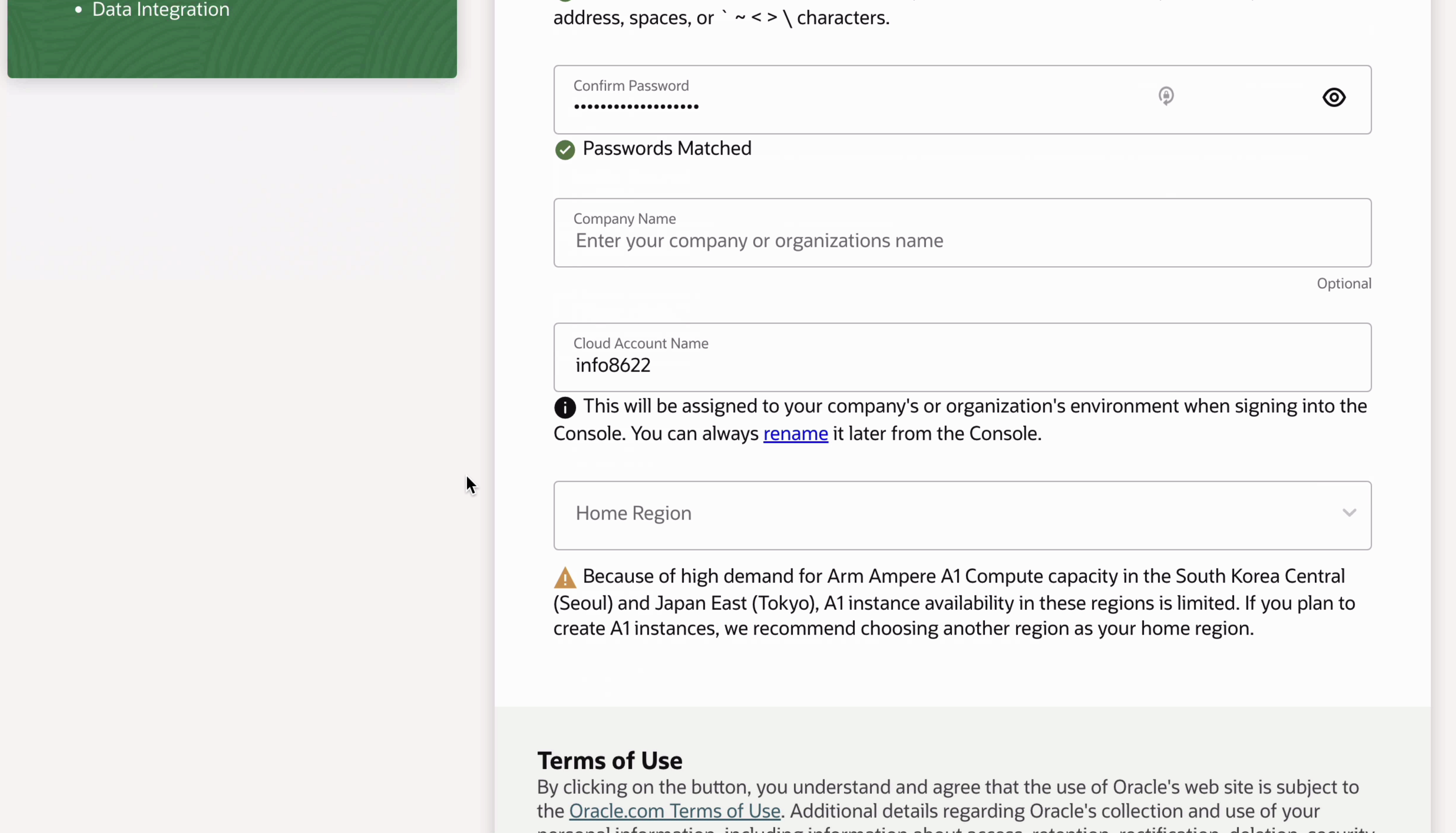Click the green checkmark beside Passwords Matched
The height and width of the screenshot is (833, 1456).
tap(565, 150)
